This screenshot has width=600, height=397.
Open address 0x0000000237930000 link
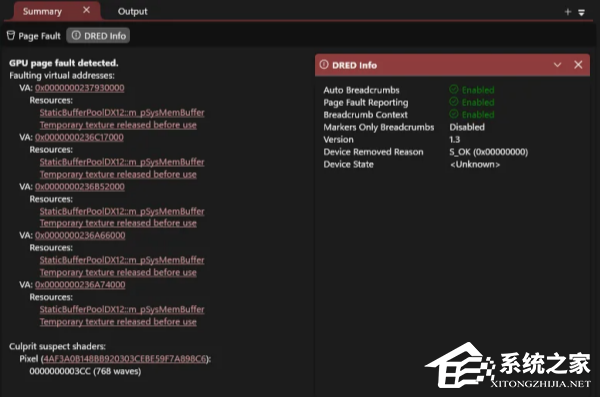point(80,88)
